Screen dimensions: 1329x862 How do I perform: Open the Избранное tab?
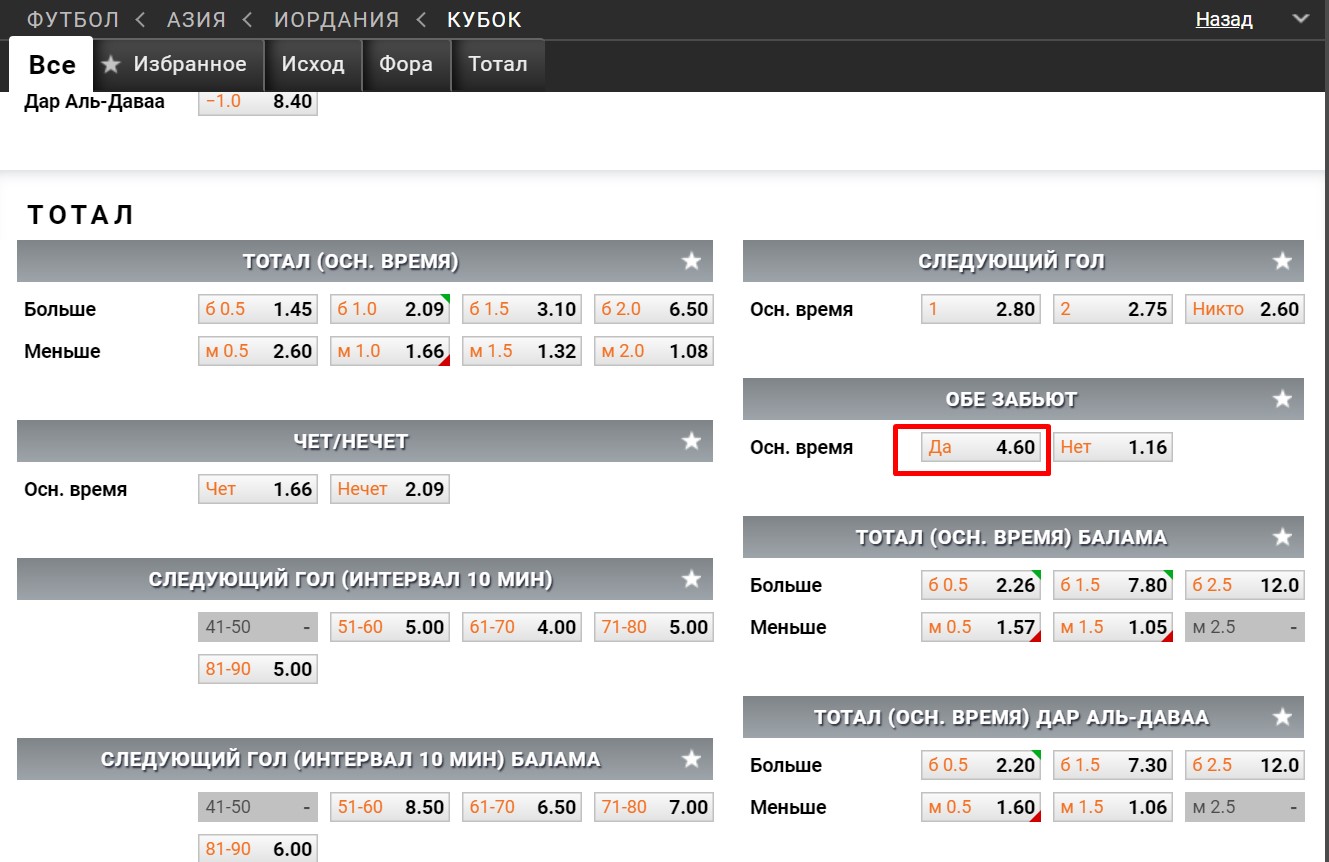point(178,65)
